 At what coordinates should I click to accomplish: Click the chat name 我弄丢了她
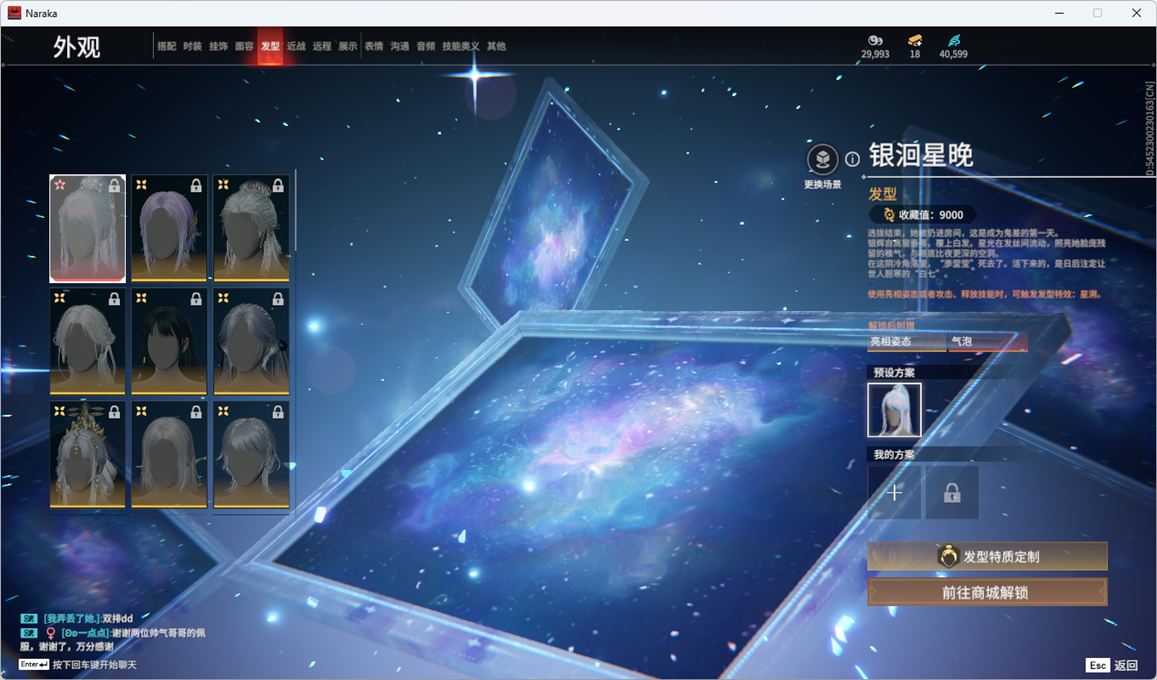pyautogui.click(x=72, y=619)
